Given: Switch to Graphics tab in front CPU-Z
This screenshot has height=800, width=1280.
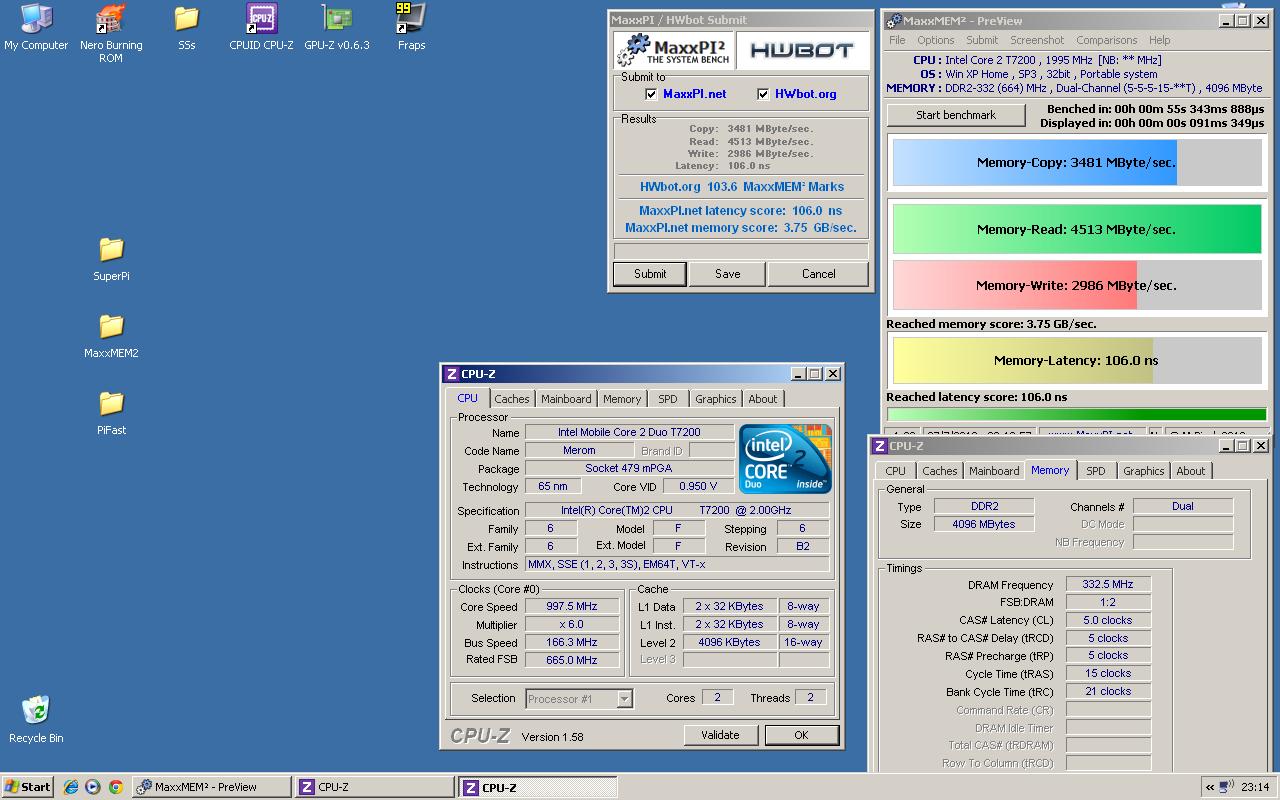Looking at the screenshot, I should coord(716,399).
